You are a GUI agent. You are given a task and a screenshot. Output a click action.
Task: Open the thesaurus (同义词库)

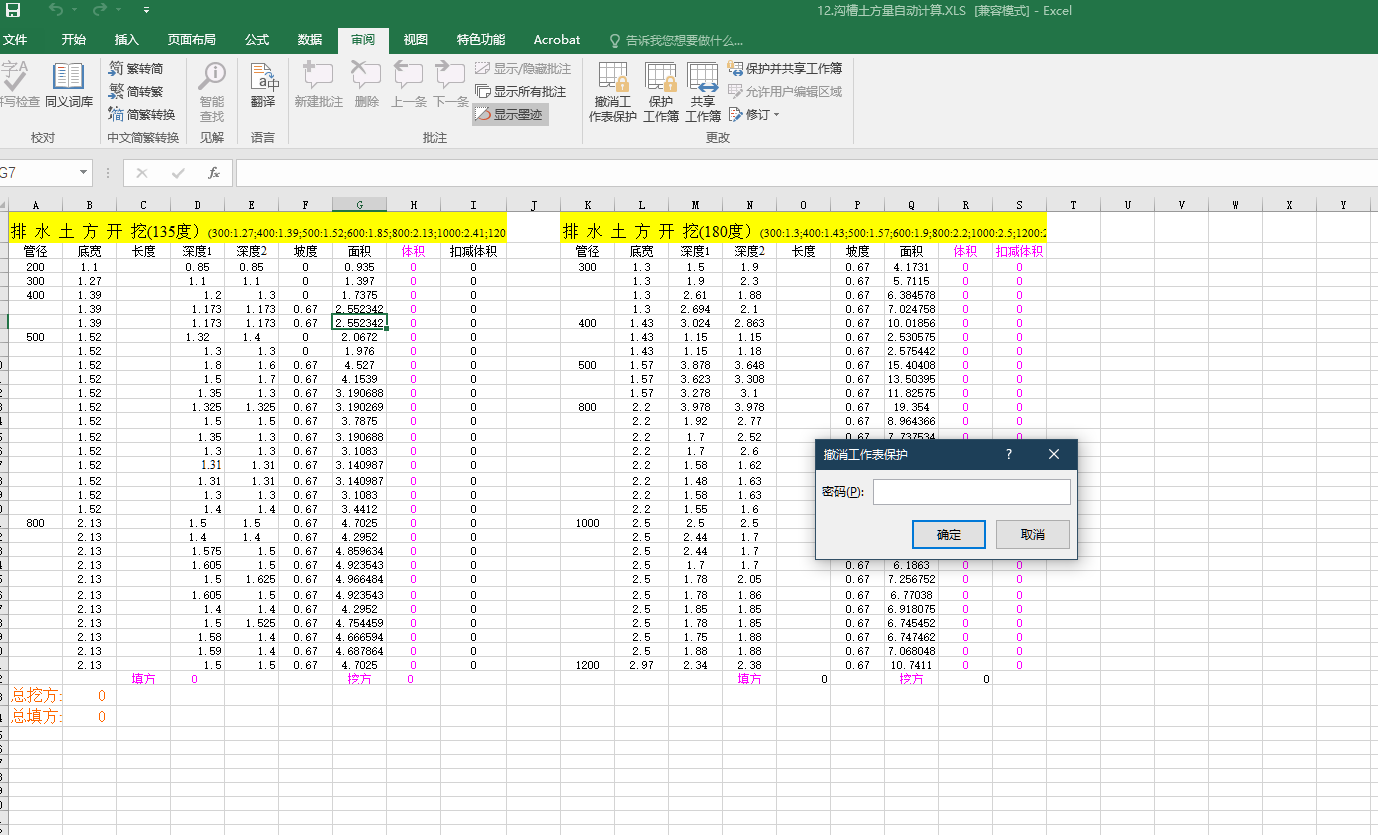(x=69, y=84)
